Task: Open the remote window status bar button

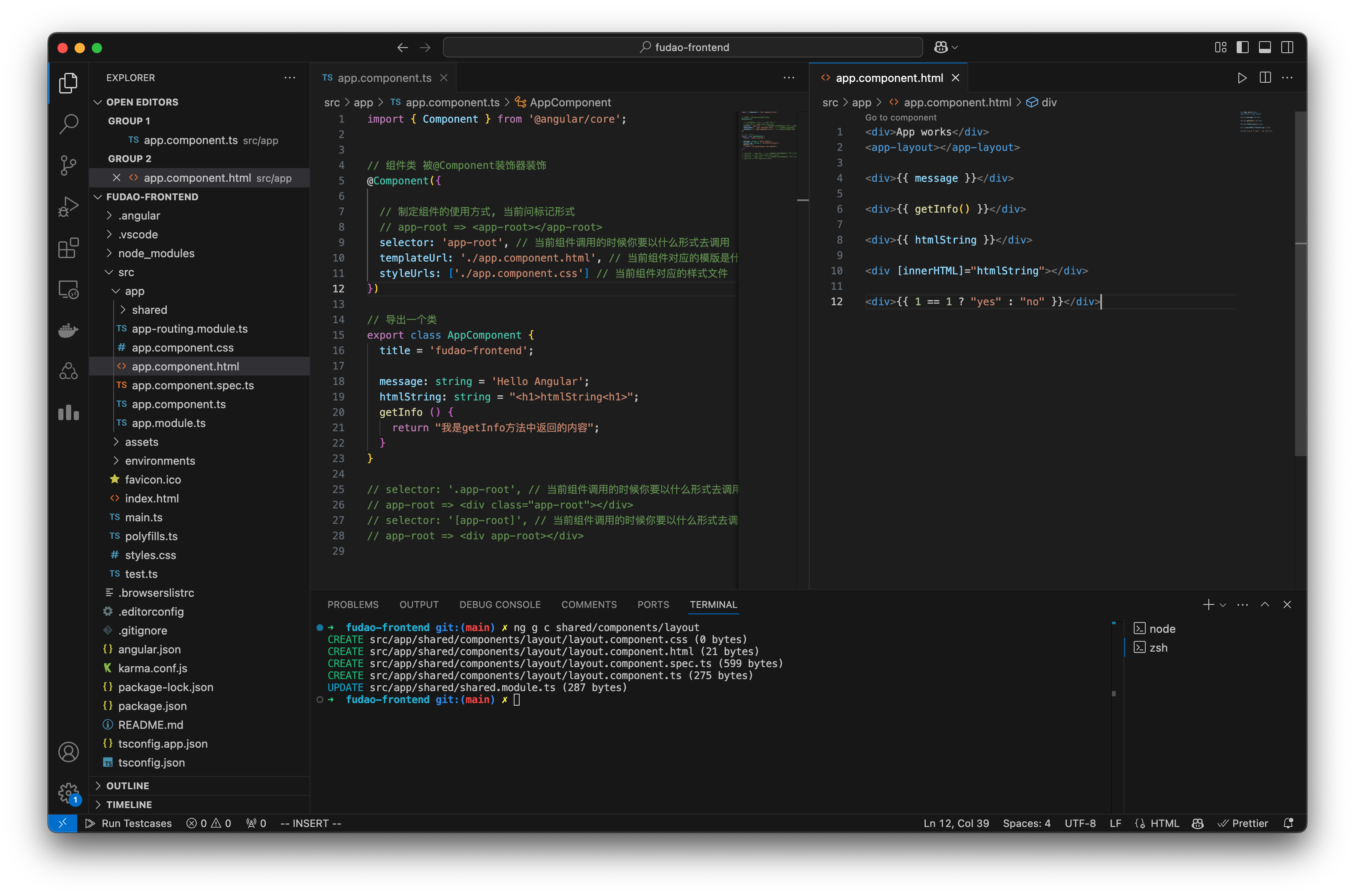Action: [x=63, y=823]
